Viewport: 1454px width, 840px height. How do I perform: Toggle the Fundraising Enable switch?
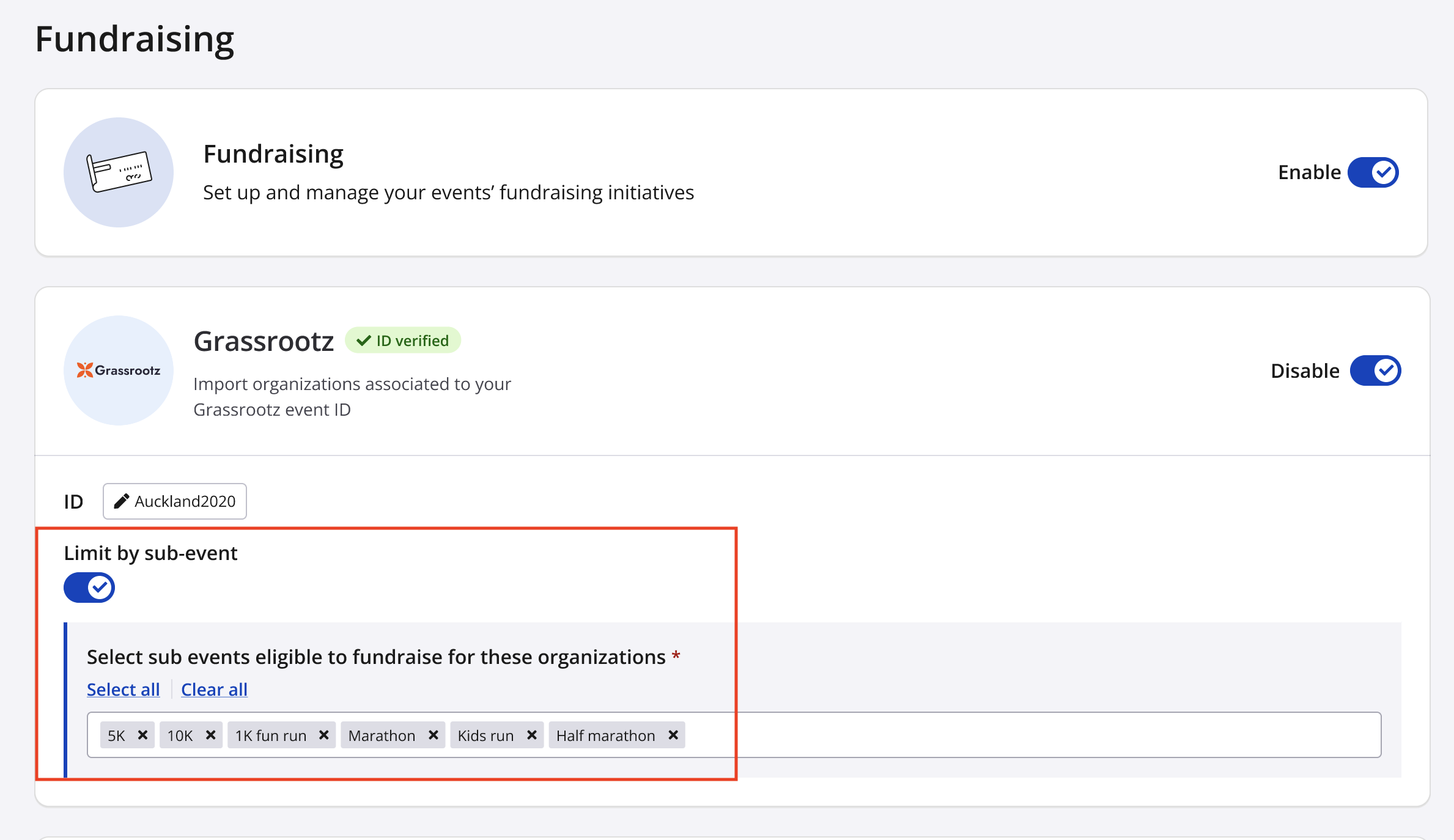[x=1373, y=172]
